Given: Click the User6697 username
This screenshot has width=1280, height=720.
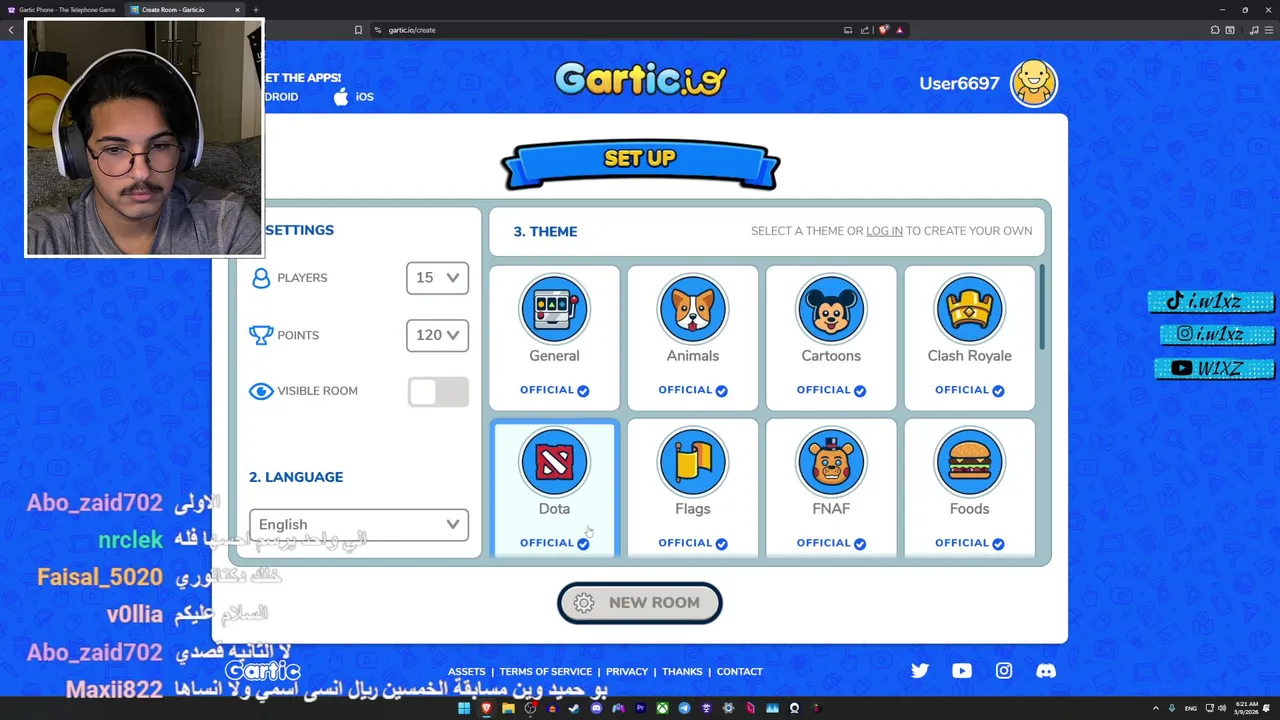Looking at the screenshot, I should pyautogui.click(x=959, y=84).
